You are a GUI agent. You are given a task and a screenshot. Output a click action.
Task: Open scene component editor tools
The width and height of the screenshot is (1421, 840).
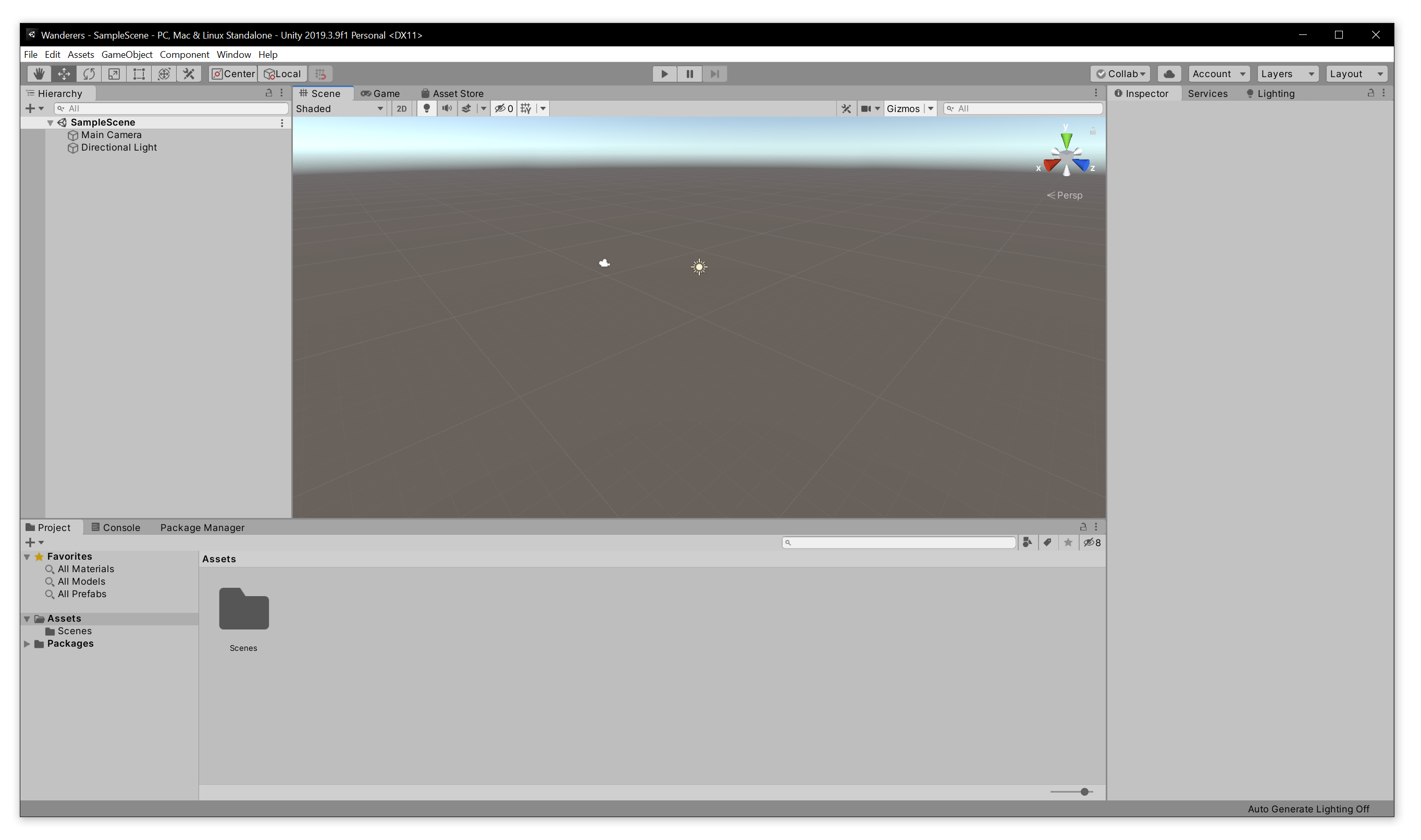[x=847, y=109]
